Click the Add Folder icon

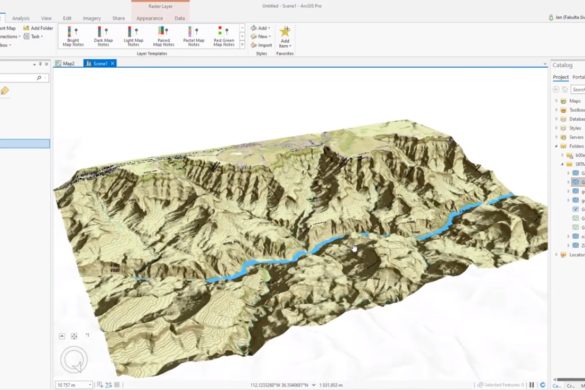[x=26, y=28]
